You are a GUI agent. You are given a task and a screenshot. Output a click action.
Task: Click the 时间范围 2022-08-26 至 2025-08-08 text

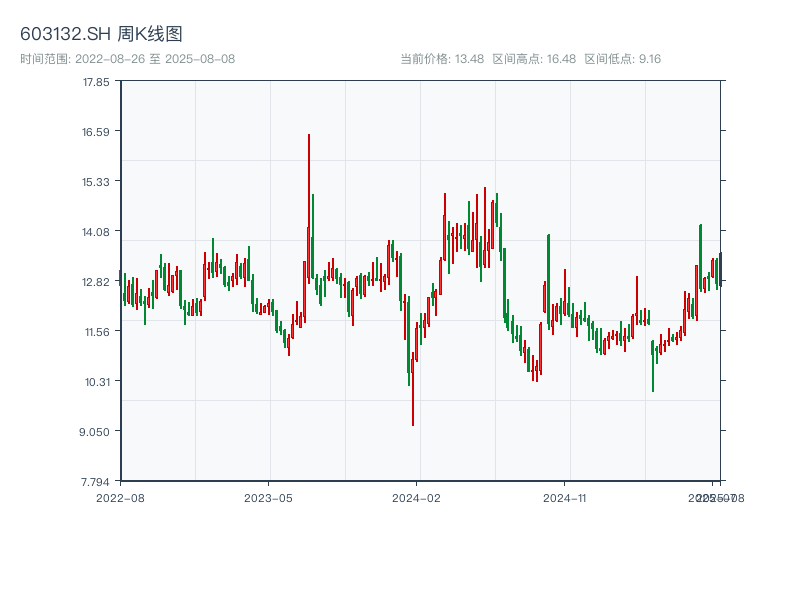click(128, 59)
